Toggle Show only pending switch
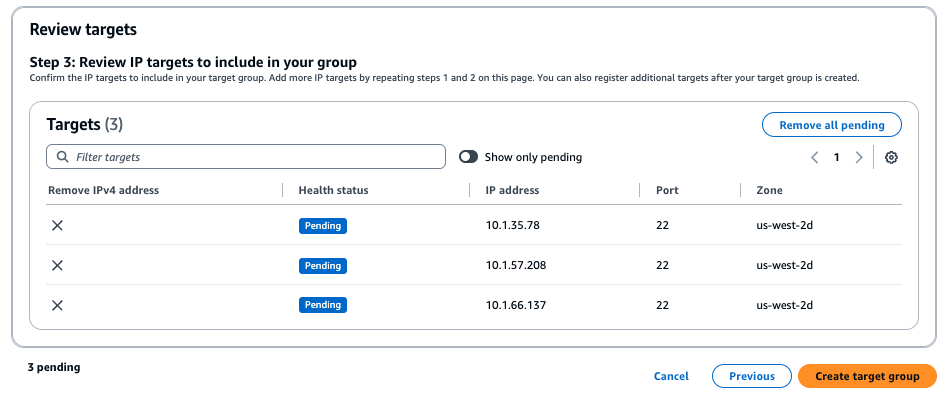This screenshot has width=946, height=398. point(468,157)
